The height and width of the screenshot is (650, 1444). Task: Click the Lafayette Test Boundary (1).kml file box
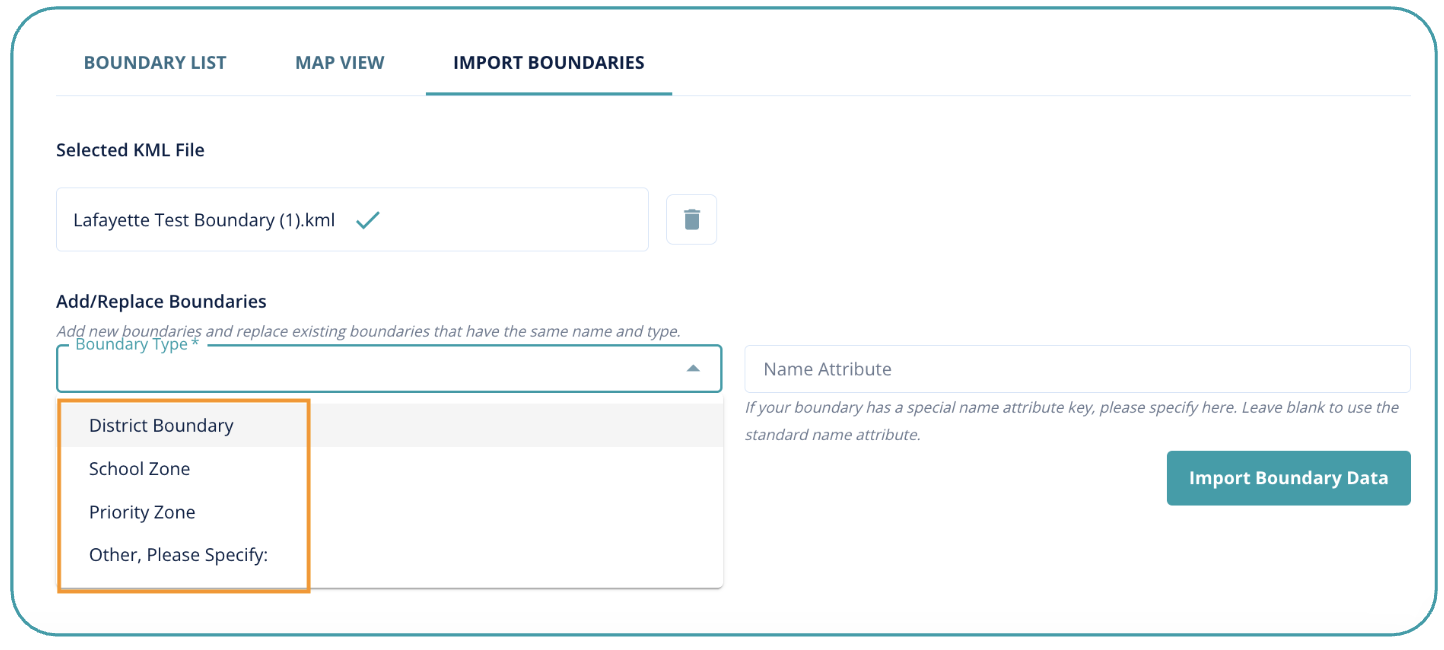point(500,219)
